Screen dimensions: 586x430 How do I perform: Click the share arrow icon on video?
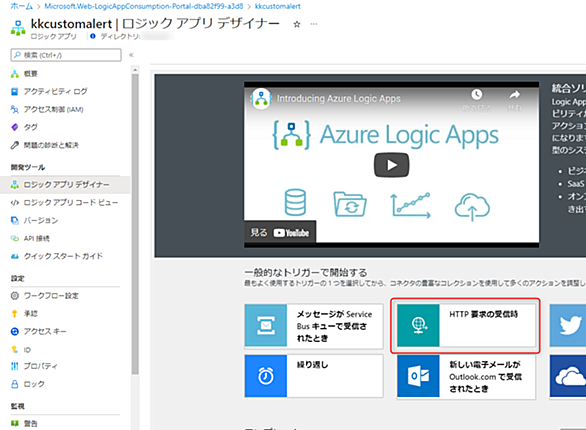tap(515, 95)
